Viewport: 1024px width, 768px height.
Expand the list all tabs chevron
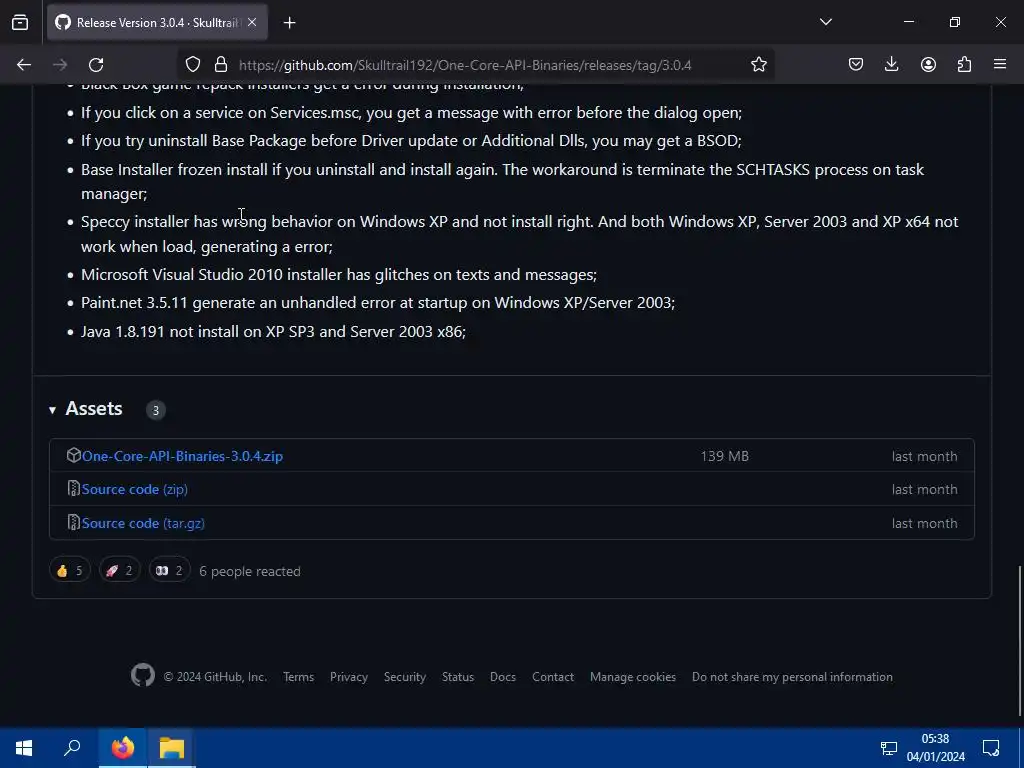(825, 22)
